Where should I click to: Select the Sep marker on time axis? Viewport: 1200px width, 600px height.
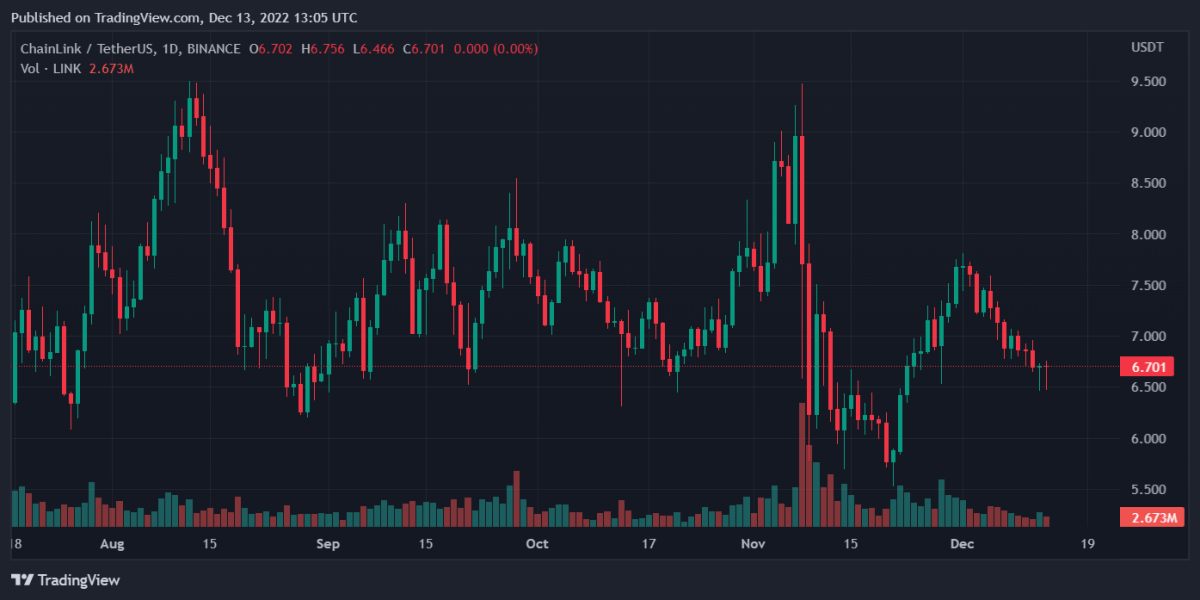click(x=327, y=545)
